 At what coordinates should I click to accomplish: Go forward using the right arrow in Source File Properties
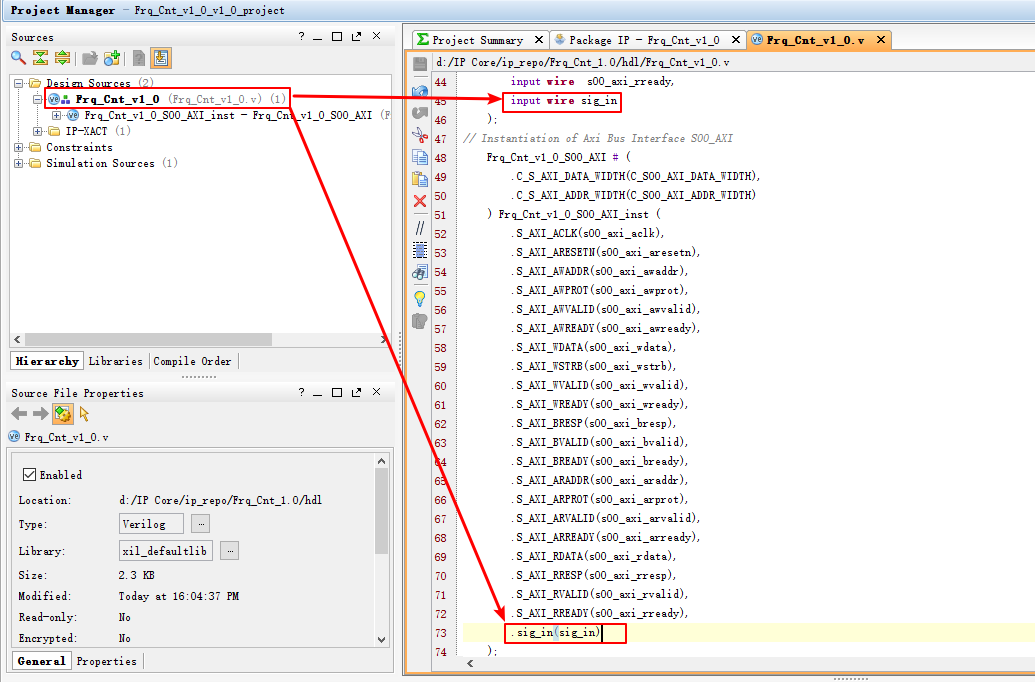point(41,414)
